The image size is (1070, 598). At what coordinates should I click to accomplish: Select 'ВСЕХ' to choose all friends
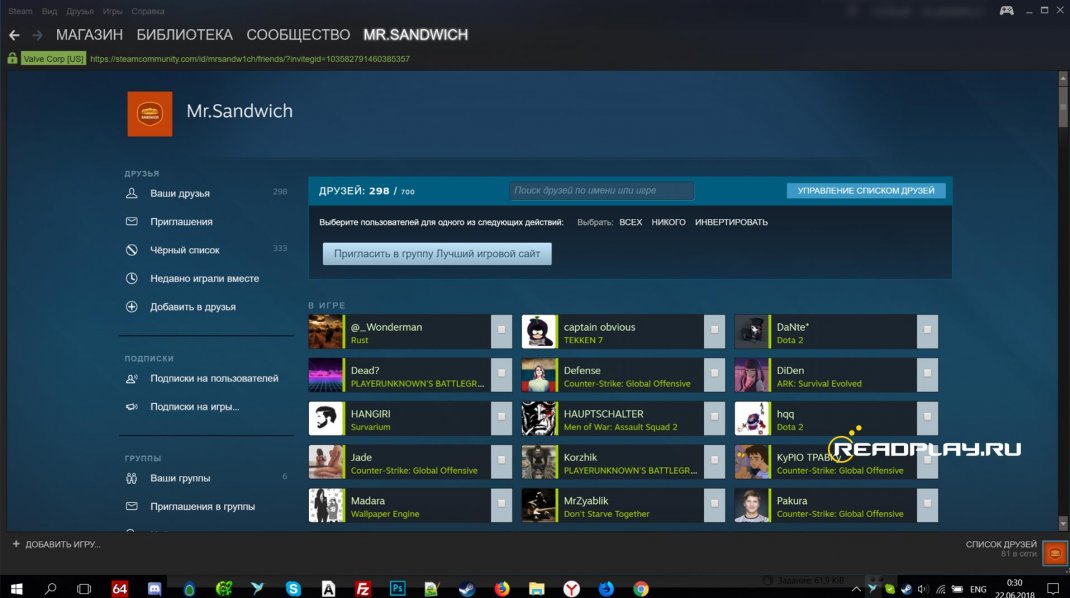tap(631, 222)
